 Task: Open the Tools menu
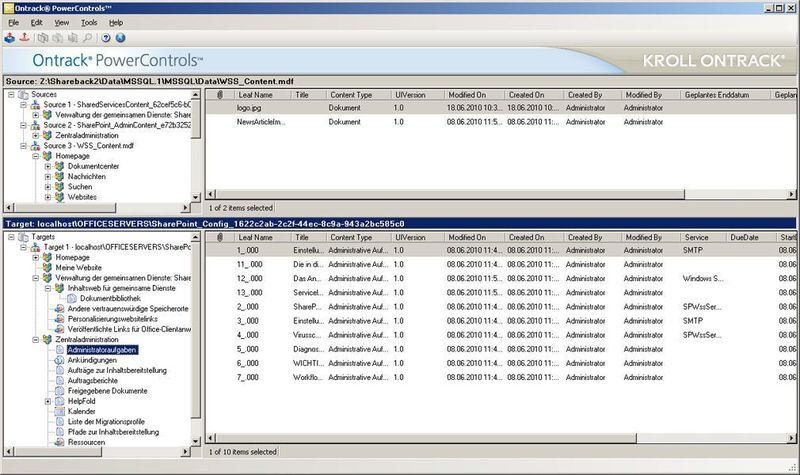click(x=89, y=22)
